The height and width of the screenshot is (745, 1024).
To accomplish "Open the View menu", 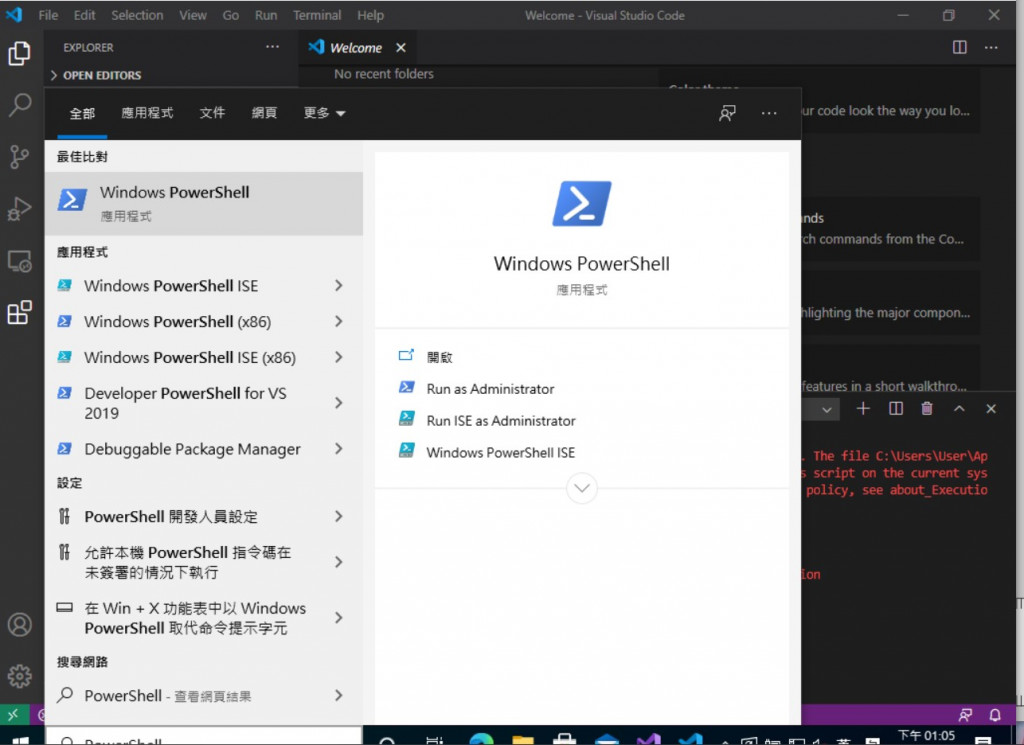I will click(193, 15).
